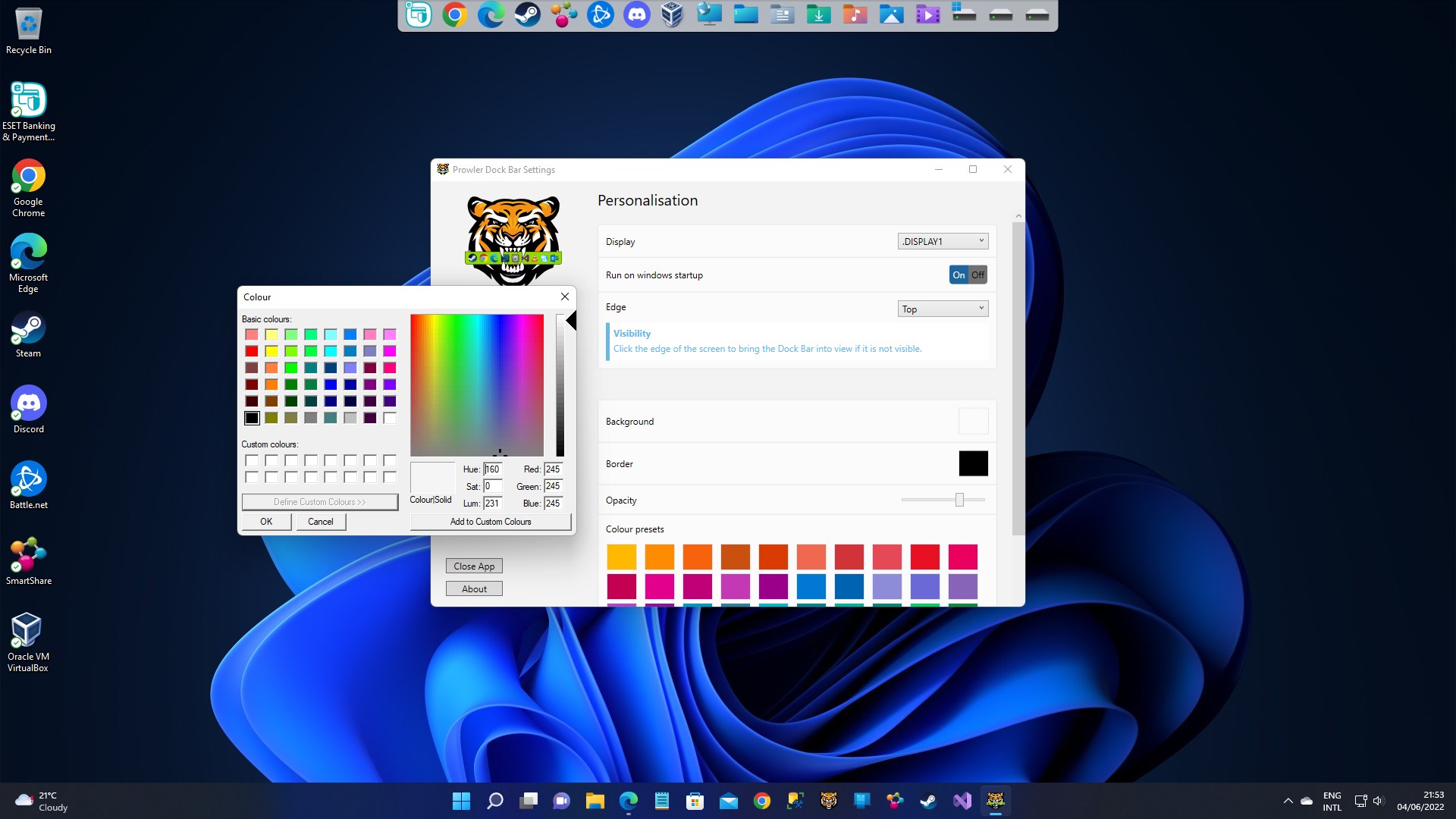Viewport: 1456px width, 819px height.
Task: Expand the Display dropdown
Action: tap(943, 241)
